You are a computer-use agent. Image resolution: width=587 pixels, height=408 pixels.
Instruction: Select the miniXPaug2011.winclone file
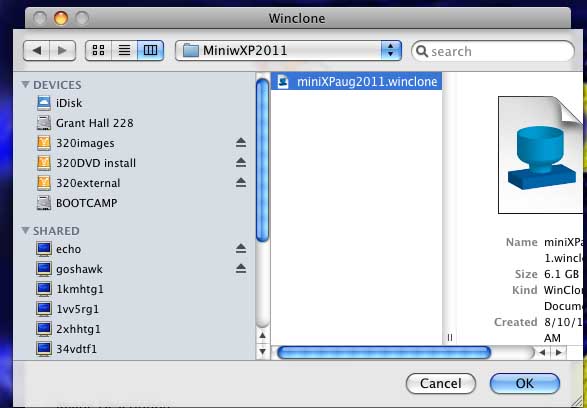click(x=356, y=82)
